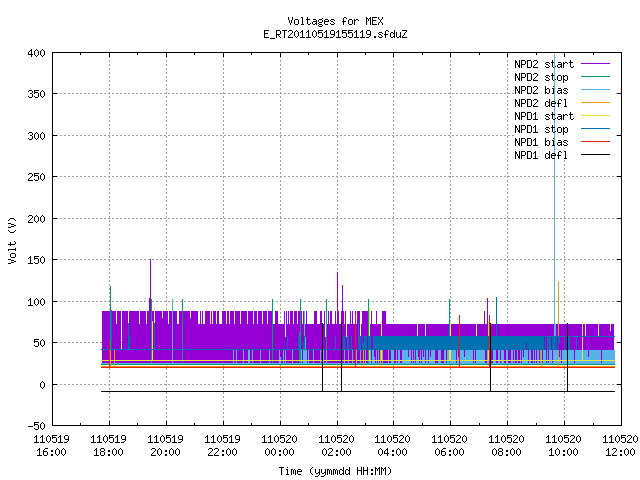Click the purple NPD2 start legend line
Screen dimensions: 640x480
pyautogui.click(x=596, y=64)
